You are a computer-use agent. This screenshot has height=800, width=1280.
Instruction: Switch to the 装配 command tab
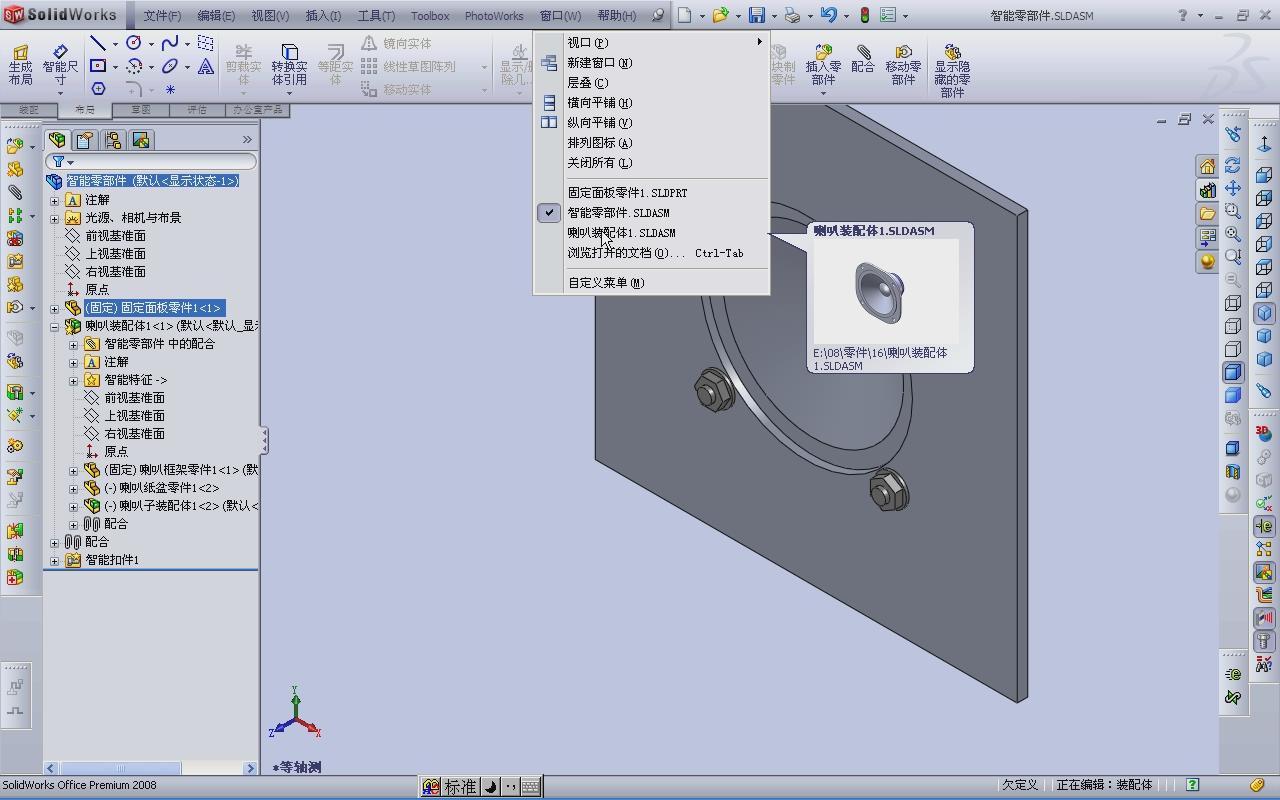point(28,110)
